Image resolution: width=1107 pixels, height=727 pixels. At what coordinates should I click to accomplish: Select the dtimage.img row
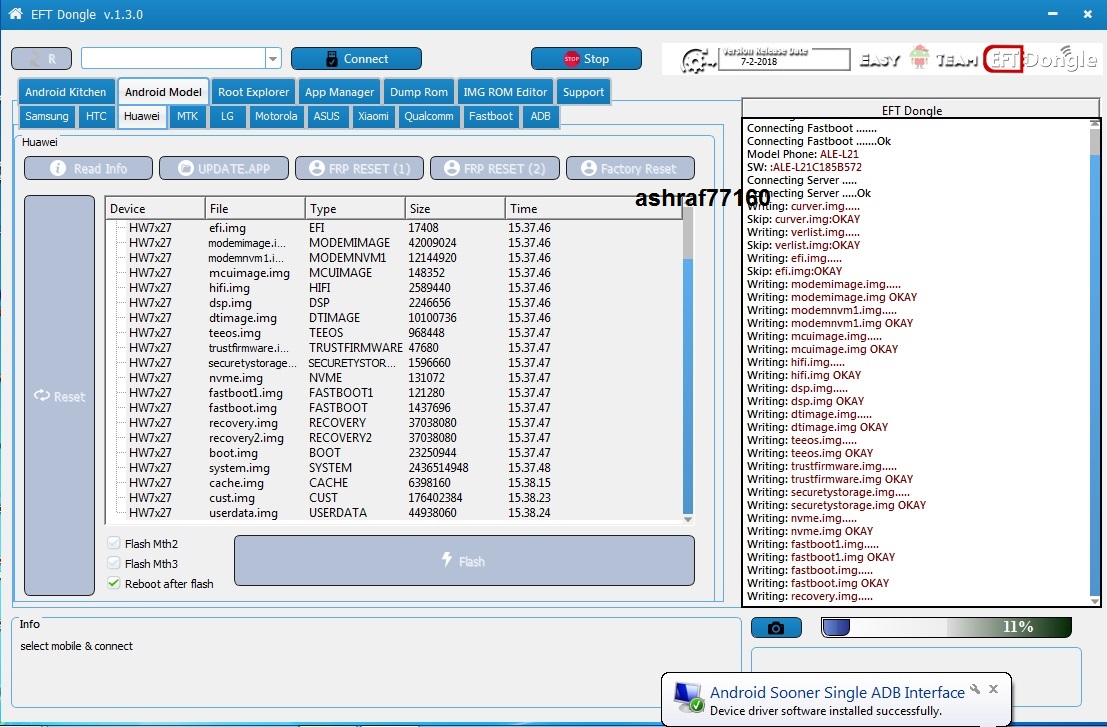point(395,318)
